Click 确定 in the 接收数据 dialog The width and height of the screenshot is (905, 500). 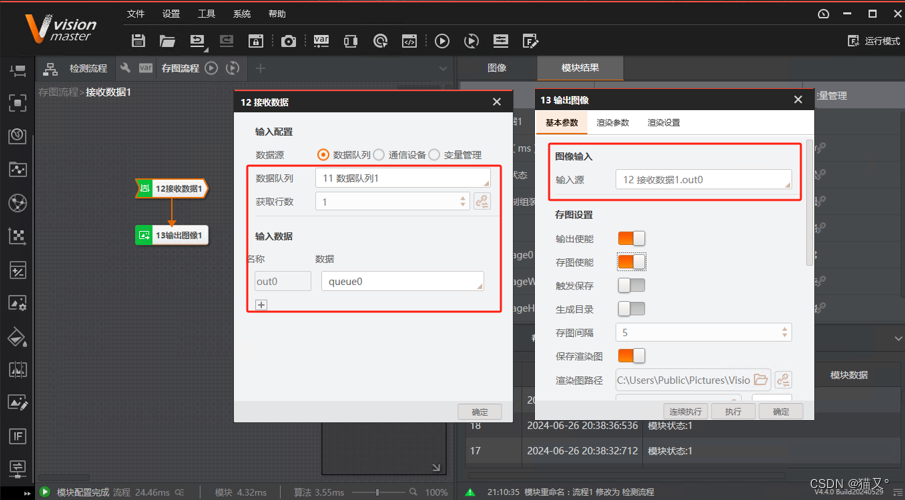[x=480, y=412]
